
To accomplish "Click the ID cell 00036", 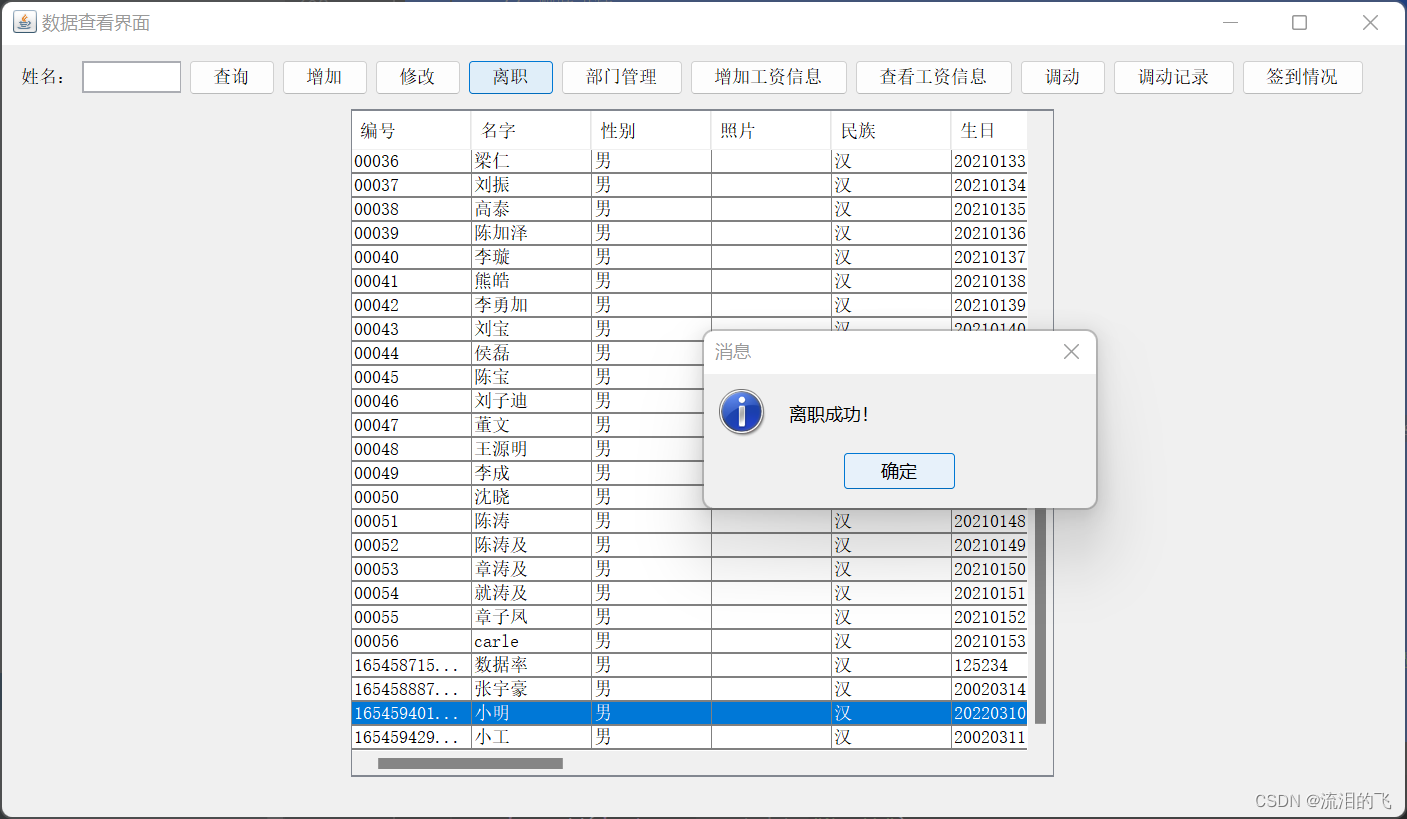I will [411, 161].
